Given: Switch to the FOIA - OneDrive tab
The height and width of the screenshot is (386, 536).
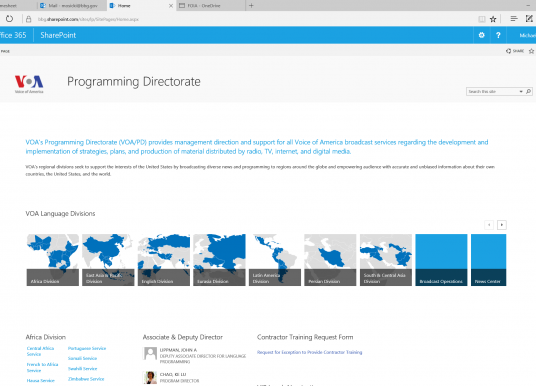Looking at the screenshot, I should point(211,5).
